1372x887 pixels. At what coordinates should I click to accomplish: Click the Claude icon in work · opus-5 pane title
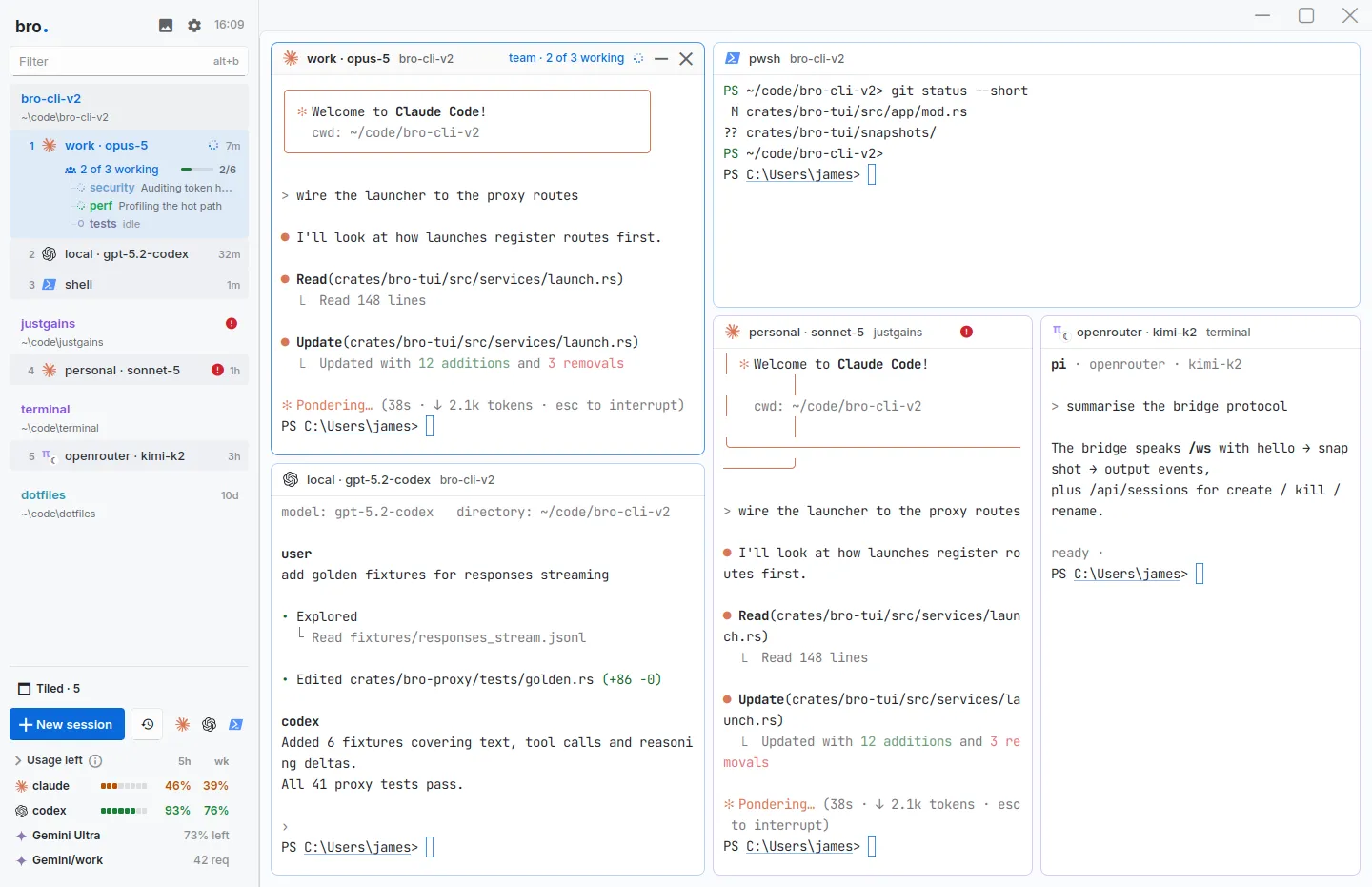click(x=292, y=58)
